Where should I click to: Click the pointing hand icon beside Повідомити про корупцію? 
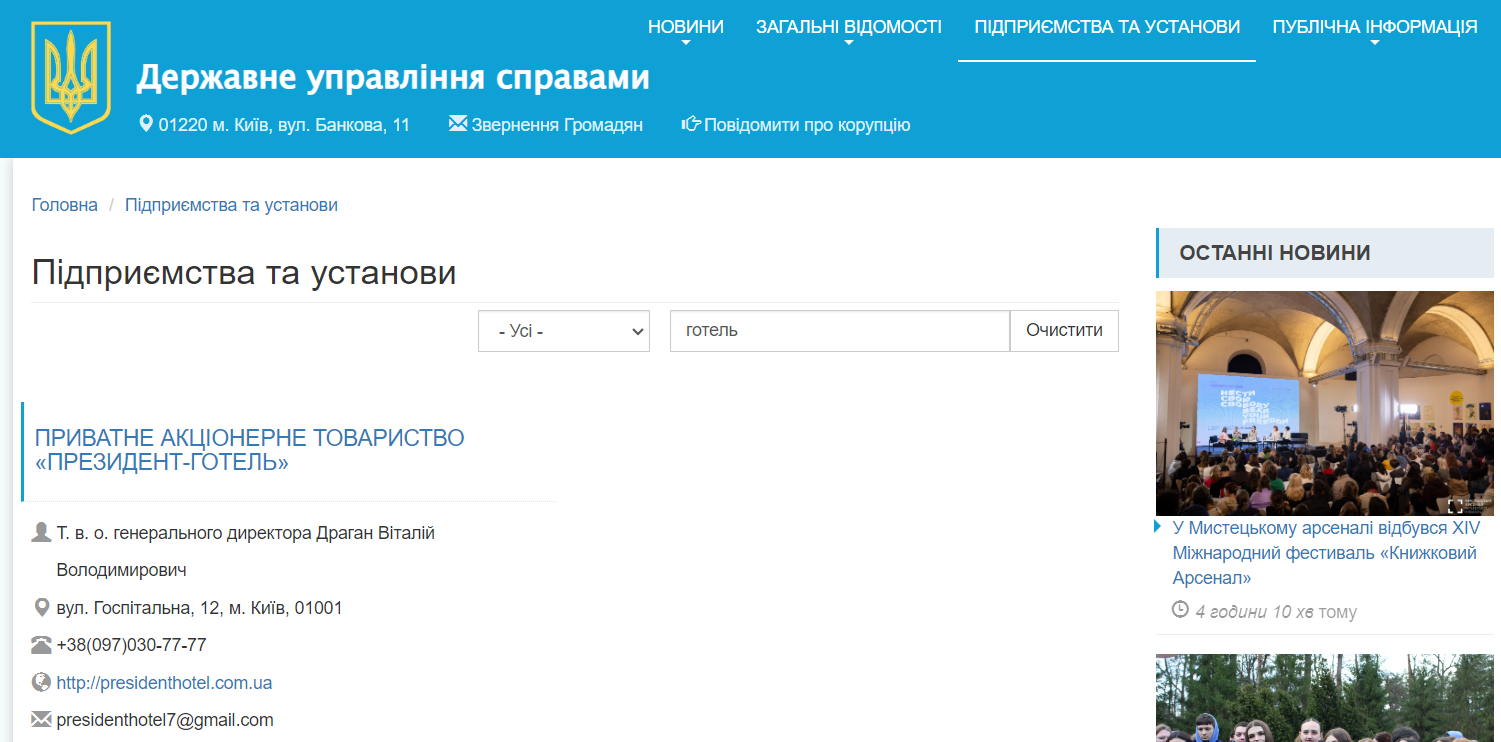pos(691,125)
